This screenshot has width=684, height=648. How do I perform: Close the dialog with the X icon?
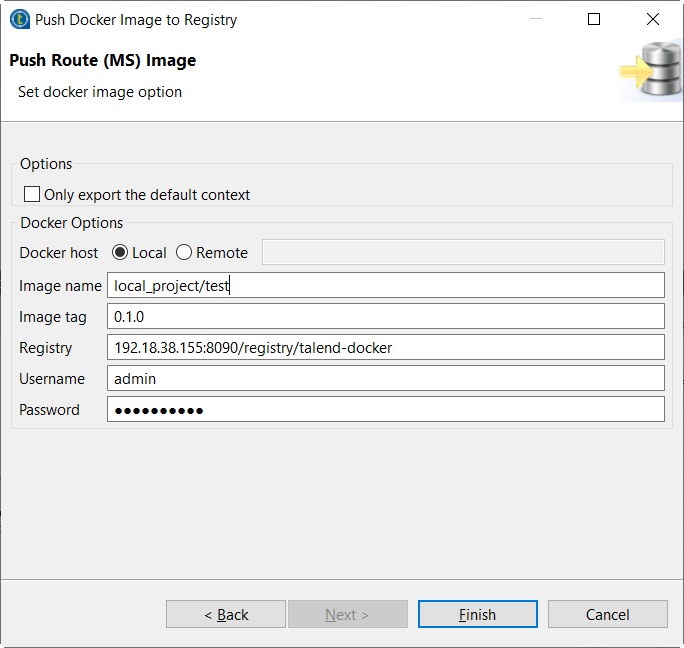(653, 19)
